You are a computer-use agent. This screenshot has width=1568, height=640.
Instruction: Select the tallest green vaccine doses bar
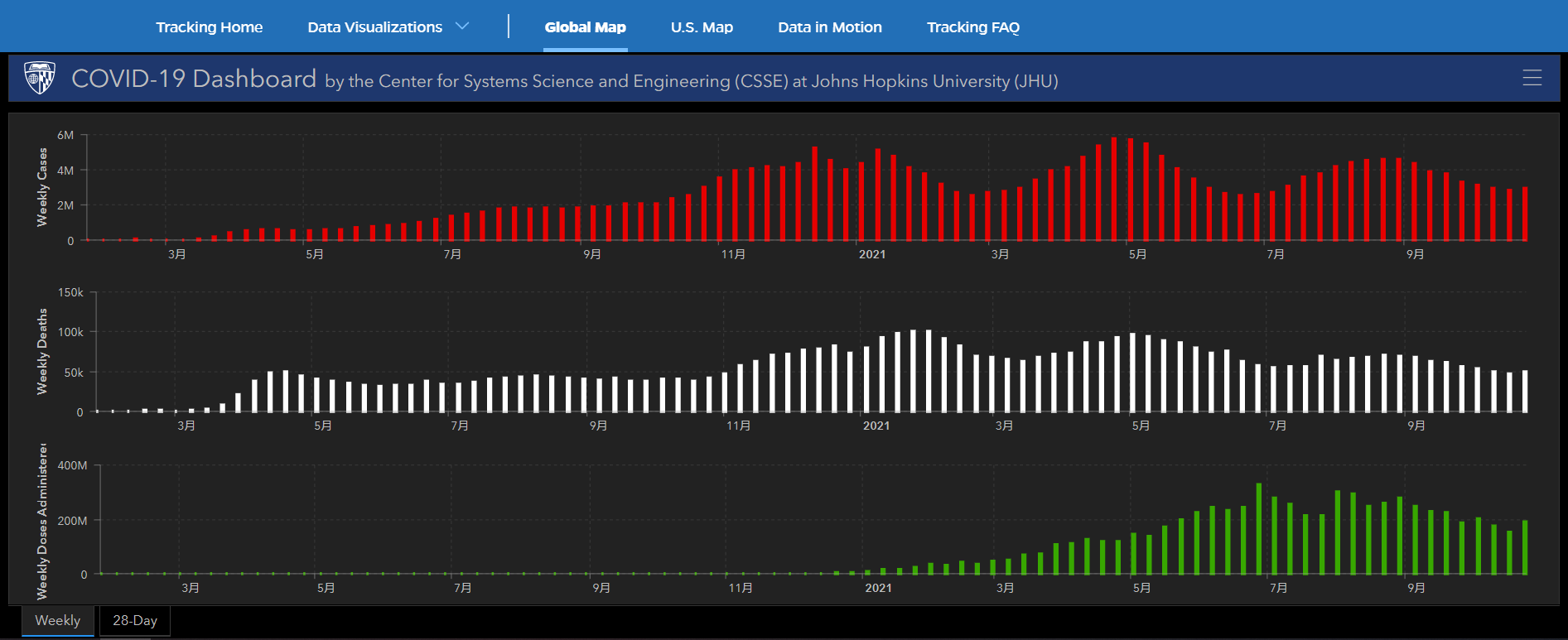click(x=1259, y=529)
